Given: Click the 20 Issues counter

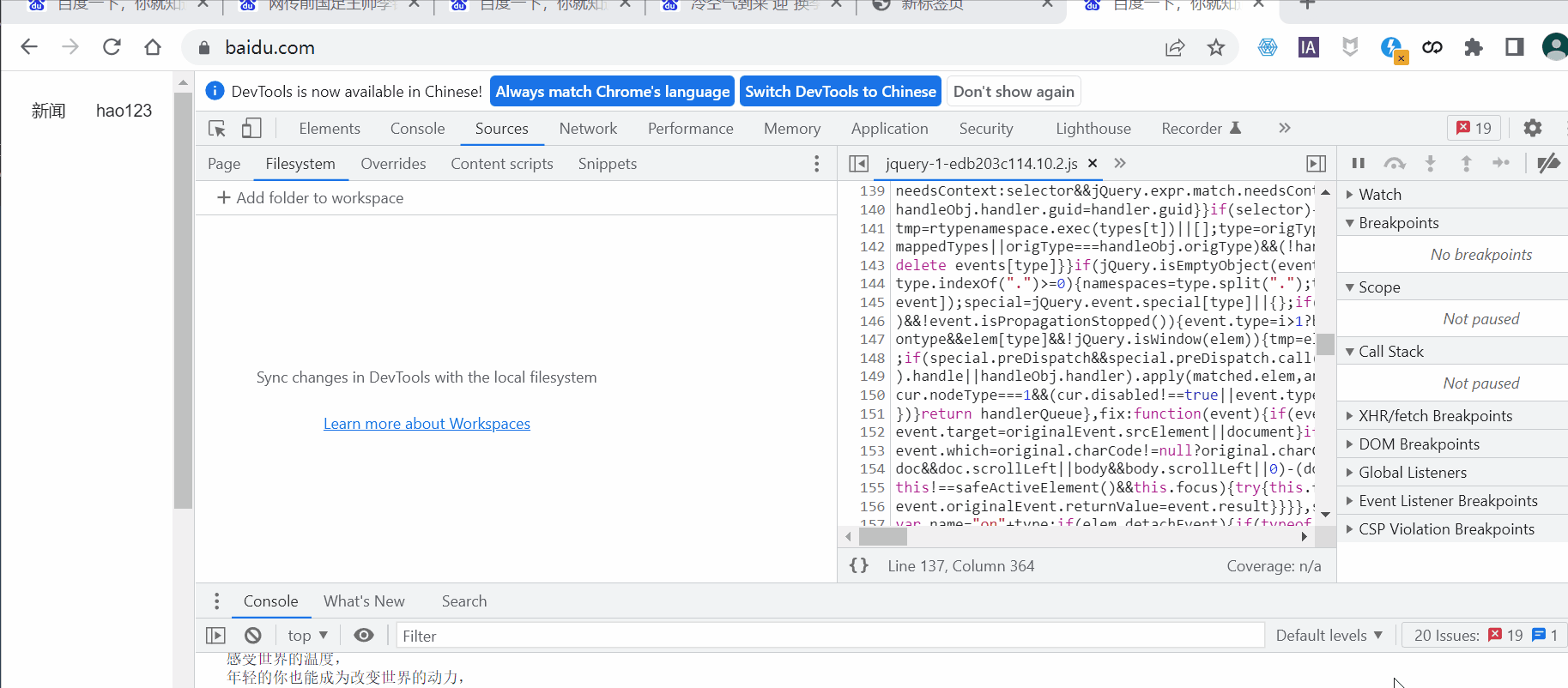Looking at the screenshot, I should coord(1486,636).
